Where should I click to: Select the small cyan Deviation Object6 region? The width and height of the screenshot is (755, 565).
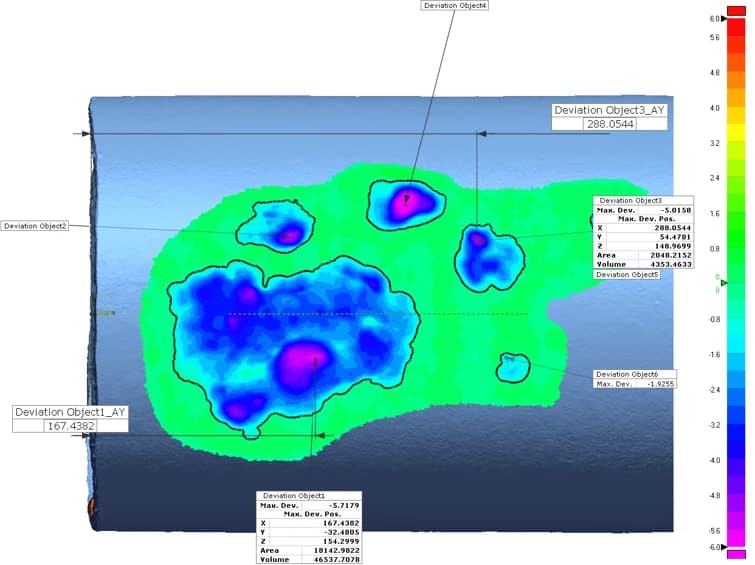click(513, 368)
